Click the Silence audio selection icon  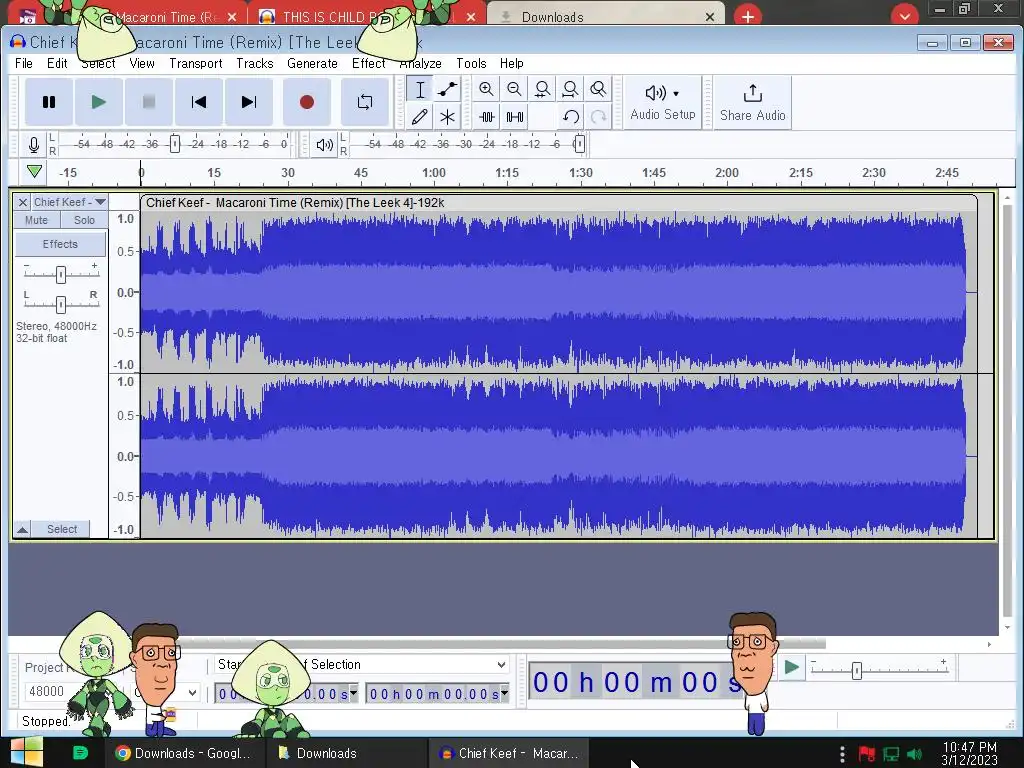point(515,117)
